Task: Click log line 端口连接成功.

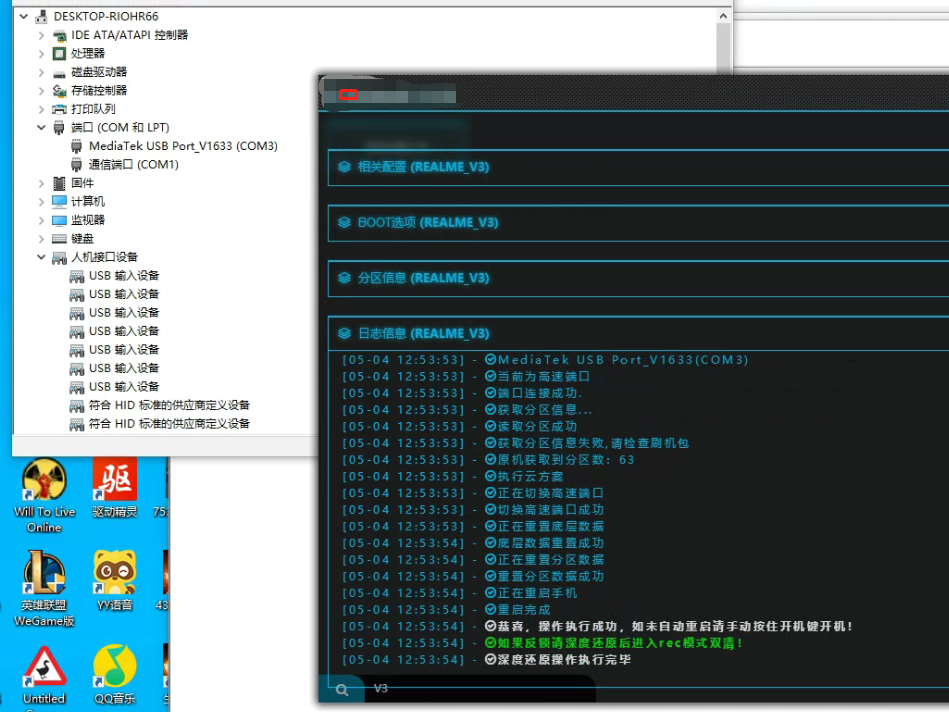Action: click(462, 393)
